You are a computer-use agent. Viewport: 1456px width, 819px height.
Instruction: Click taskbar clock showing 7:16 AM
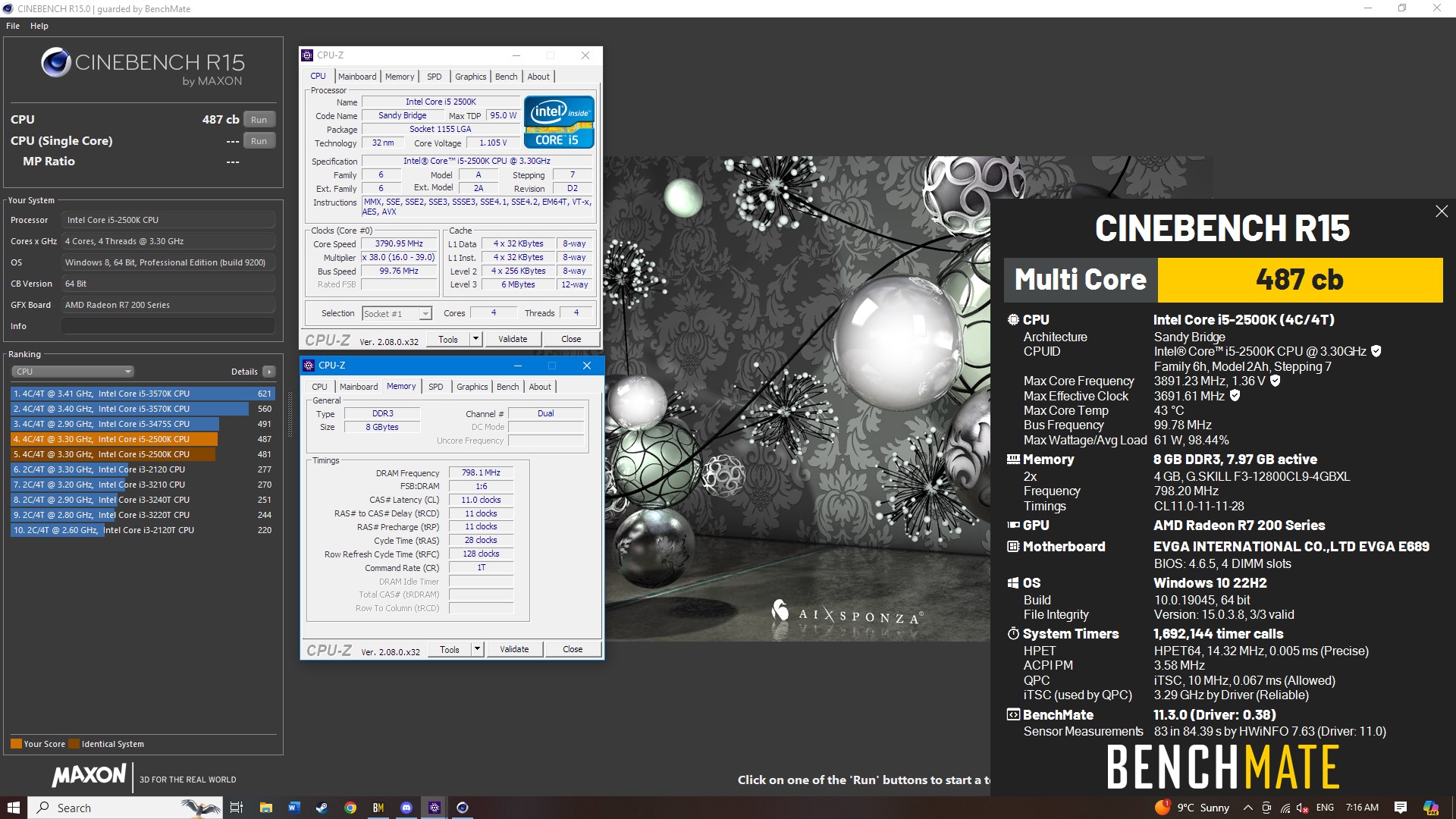pyautogui.click(x=1362, y=808)
